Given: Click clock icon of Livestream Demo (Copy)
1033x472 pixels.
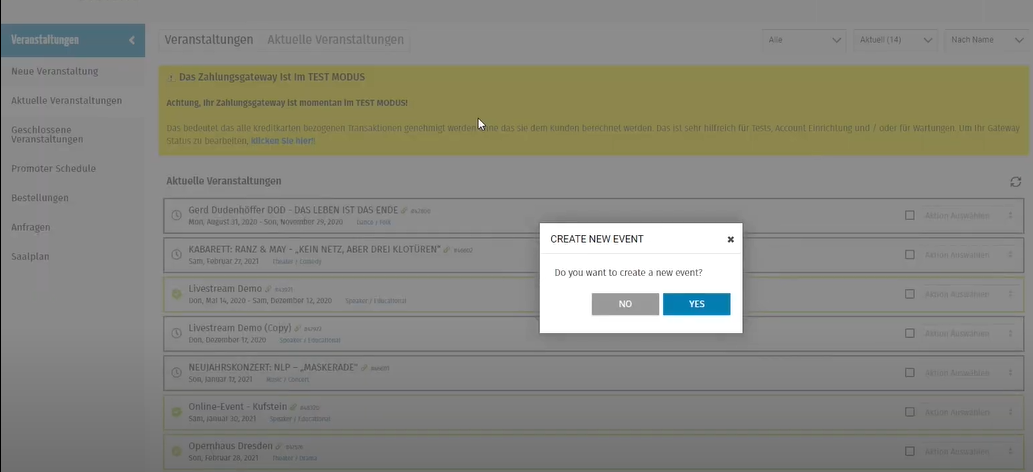Looking at the screenshot, I should pyautogui.click(x=177, y=333).
